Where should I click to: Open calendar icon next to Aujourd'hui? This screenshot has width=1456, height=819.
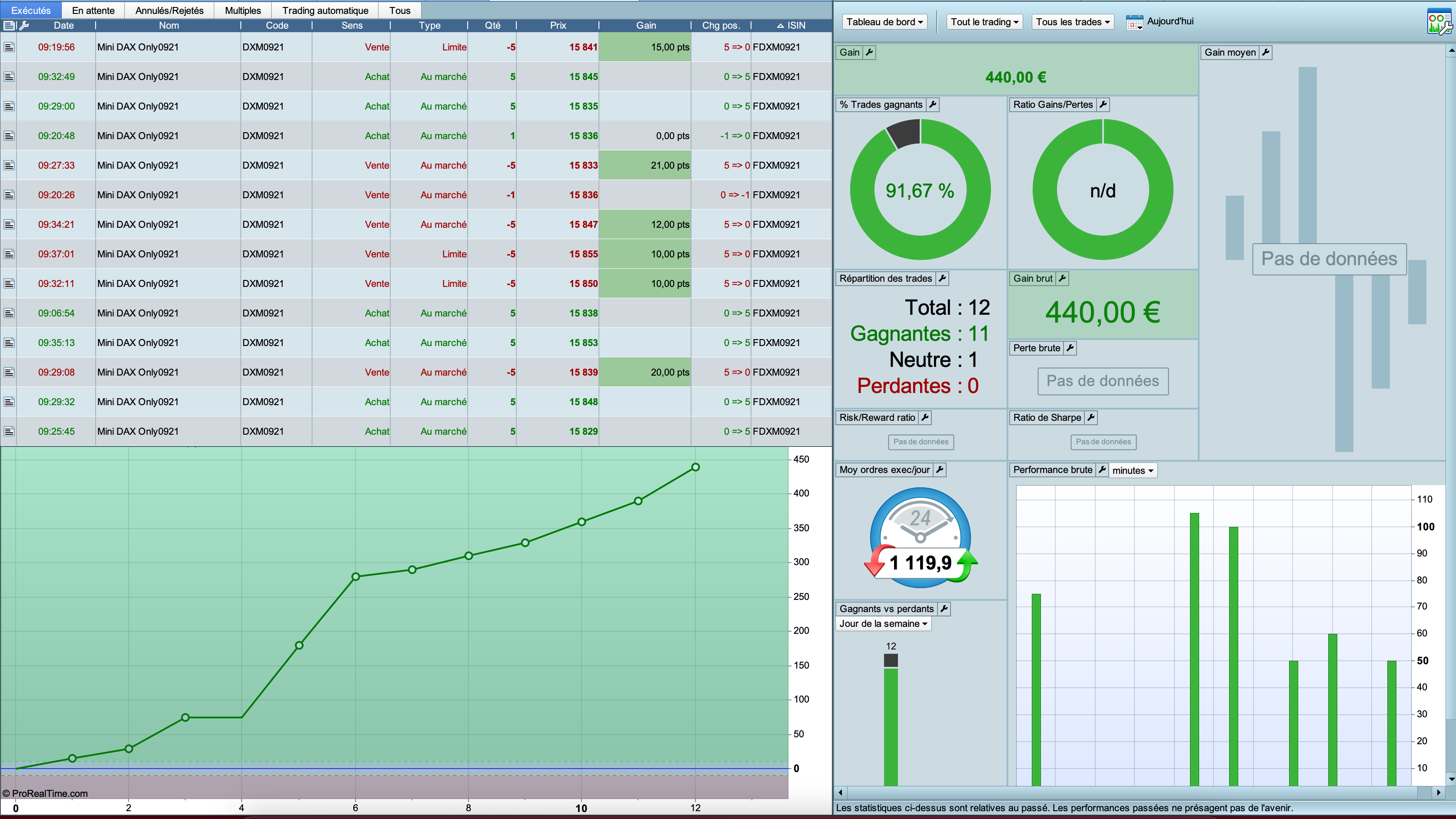point(1134,22)
